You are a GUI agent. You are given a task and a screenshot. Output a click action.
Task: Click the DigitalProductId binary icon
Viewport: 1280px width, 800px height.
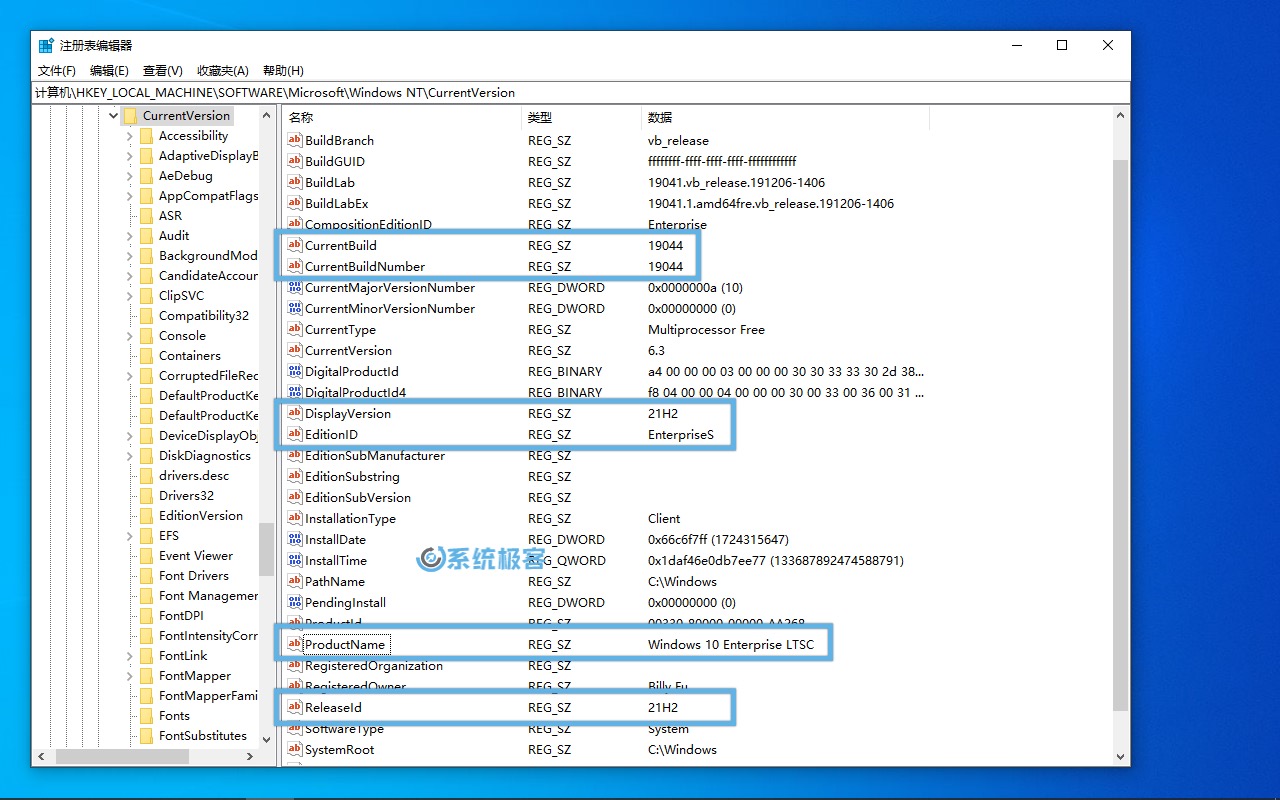[295, 372]
